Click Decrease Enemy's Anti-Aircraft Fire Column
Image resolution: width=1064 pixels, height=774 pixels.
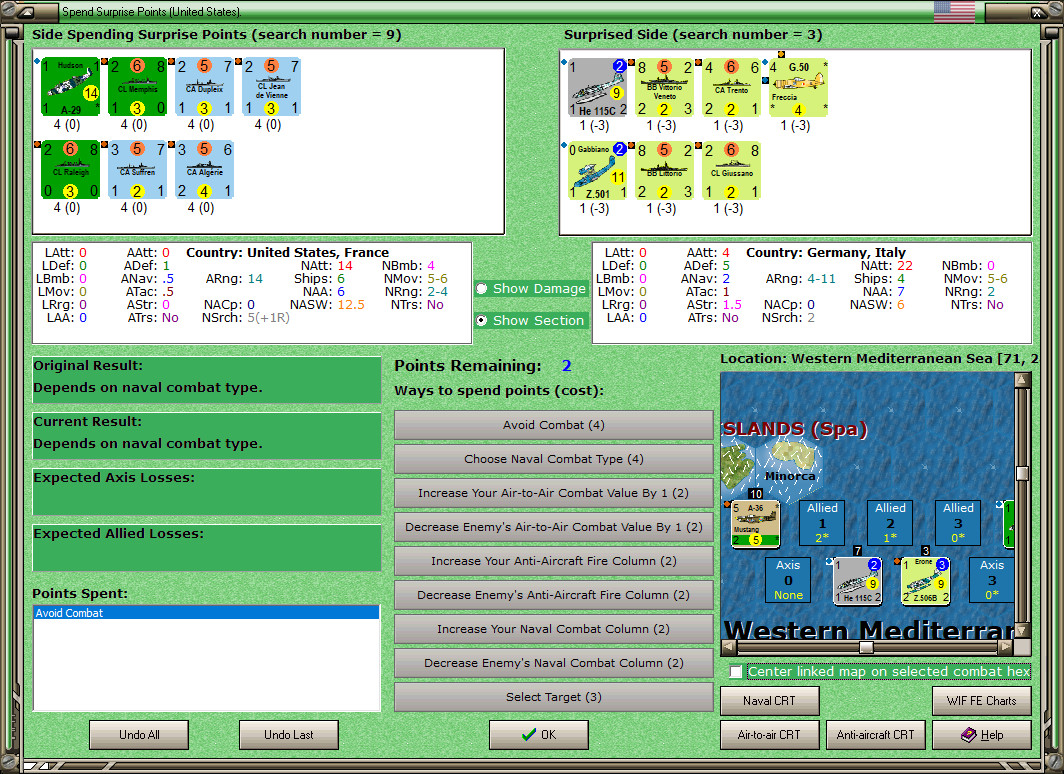click(x=554, y=595)
